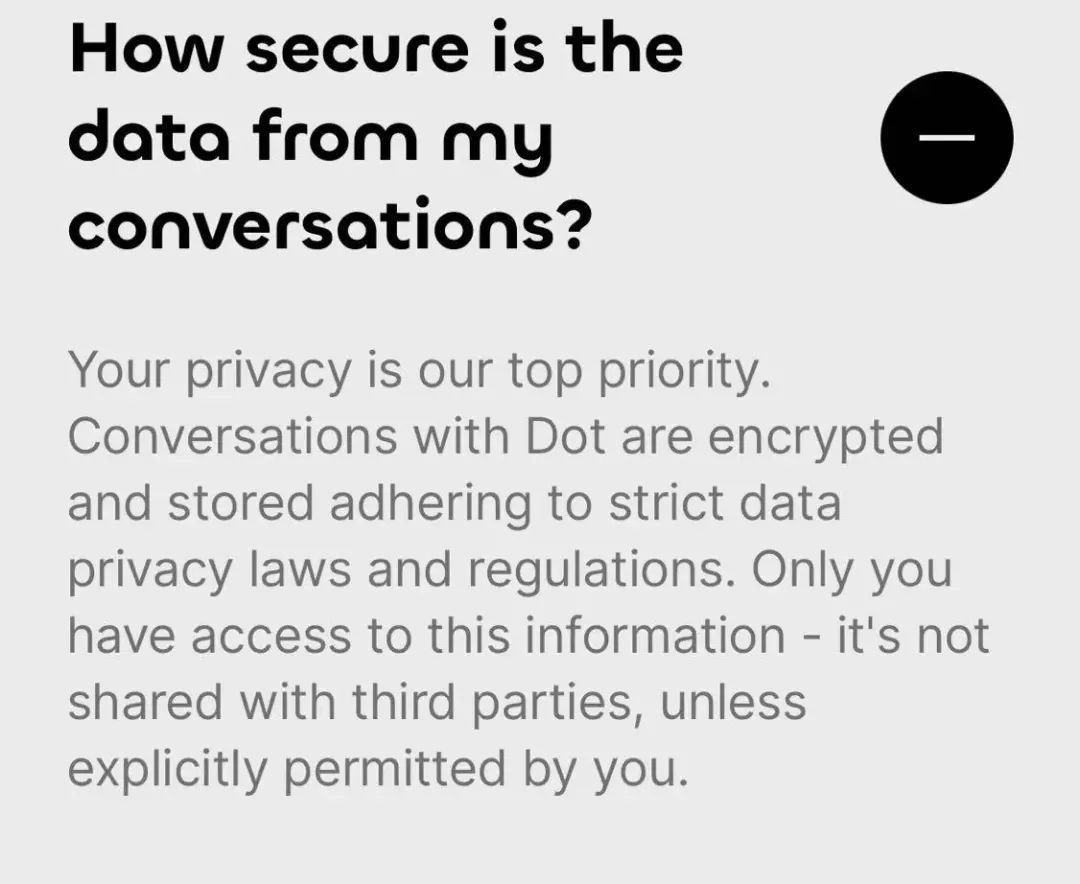Click the "data from my" heading line
Screen dimensions: 1080x884
(x=311, y=138)
